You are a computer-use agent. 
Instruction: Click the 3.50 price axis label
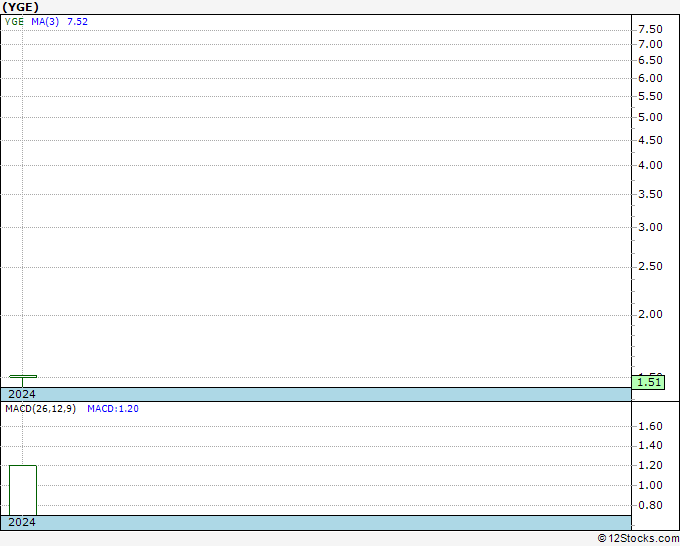[651, 194]
